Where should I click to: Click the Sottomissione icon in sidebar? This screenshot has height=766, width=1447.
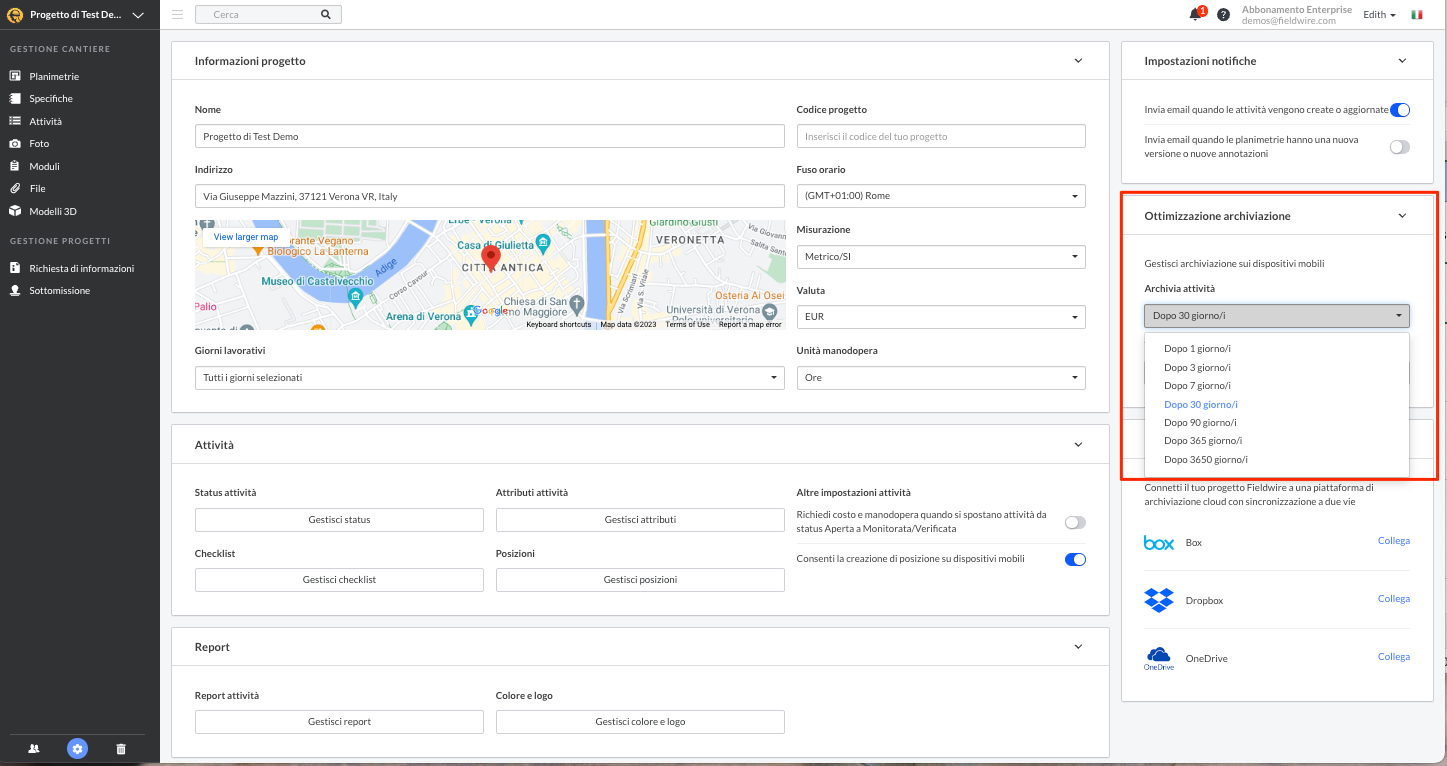pyautogui.click(x=15, y=290)
